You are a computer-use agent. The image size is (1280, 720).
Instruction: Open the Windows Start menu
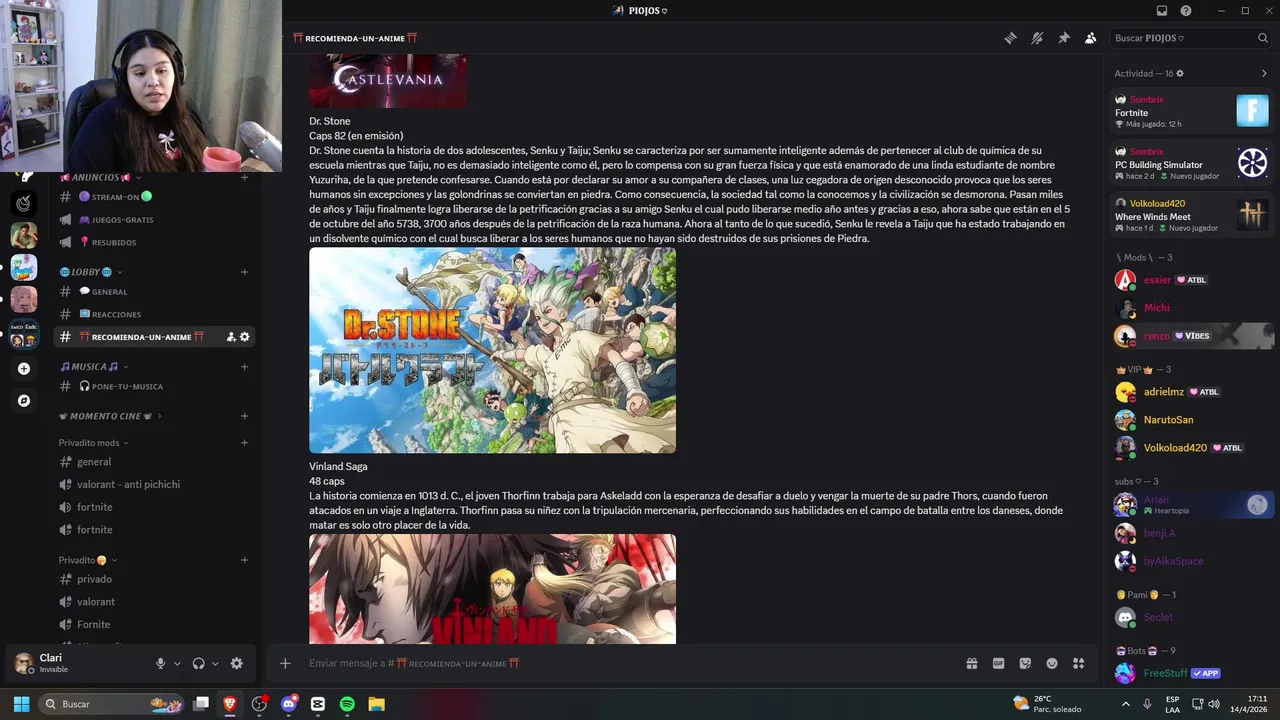click(21, 704)
